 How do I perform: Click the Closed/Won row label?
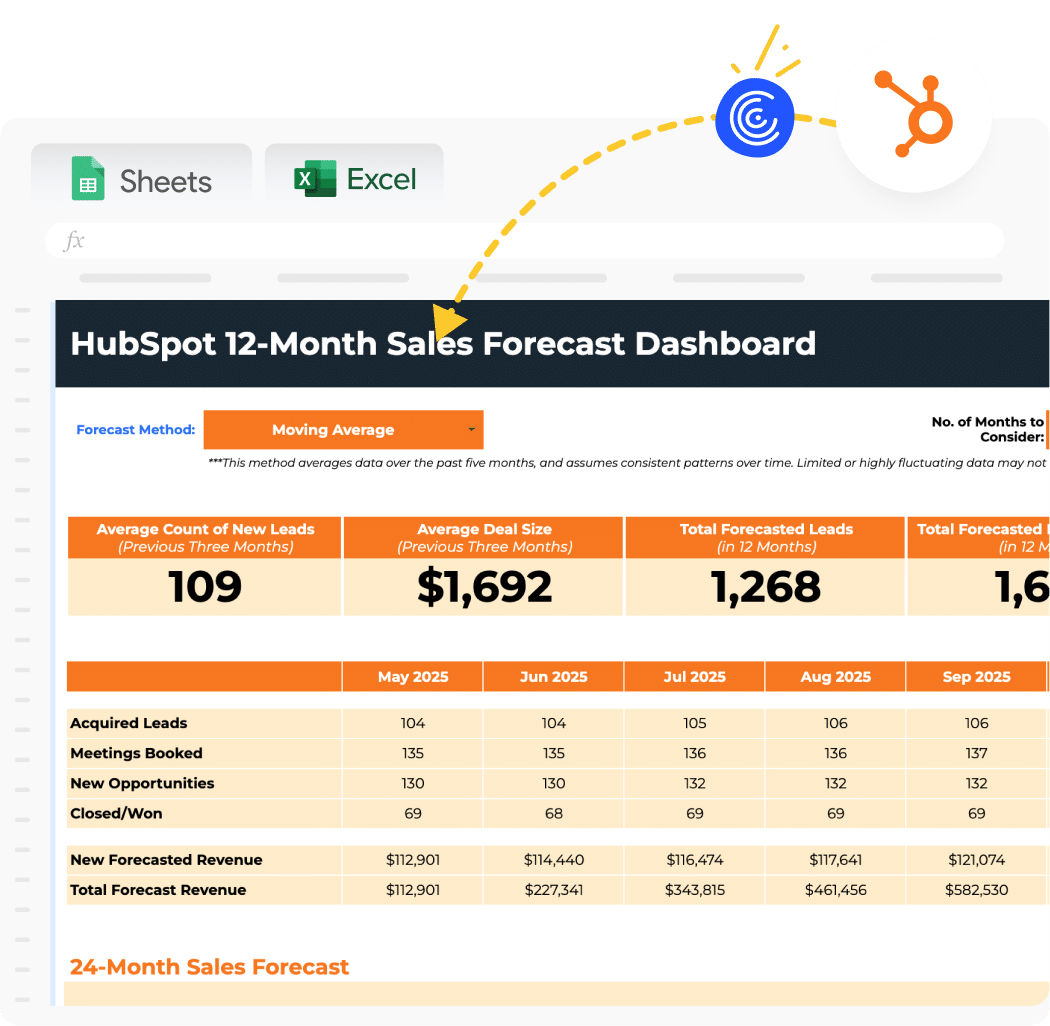pos(116,814)
